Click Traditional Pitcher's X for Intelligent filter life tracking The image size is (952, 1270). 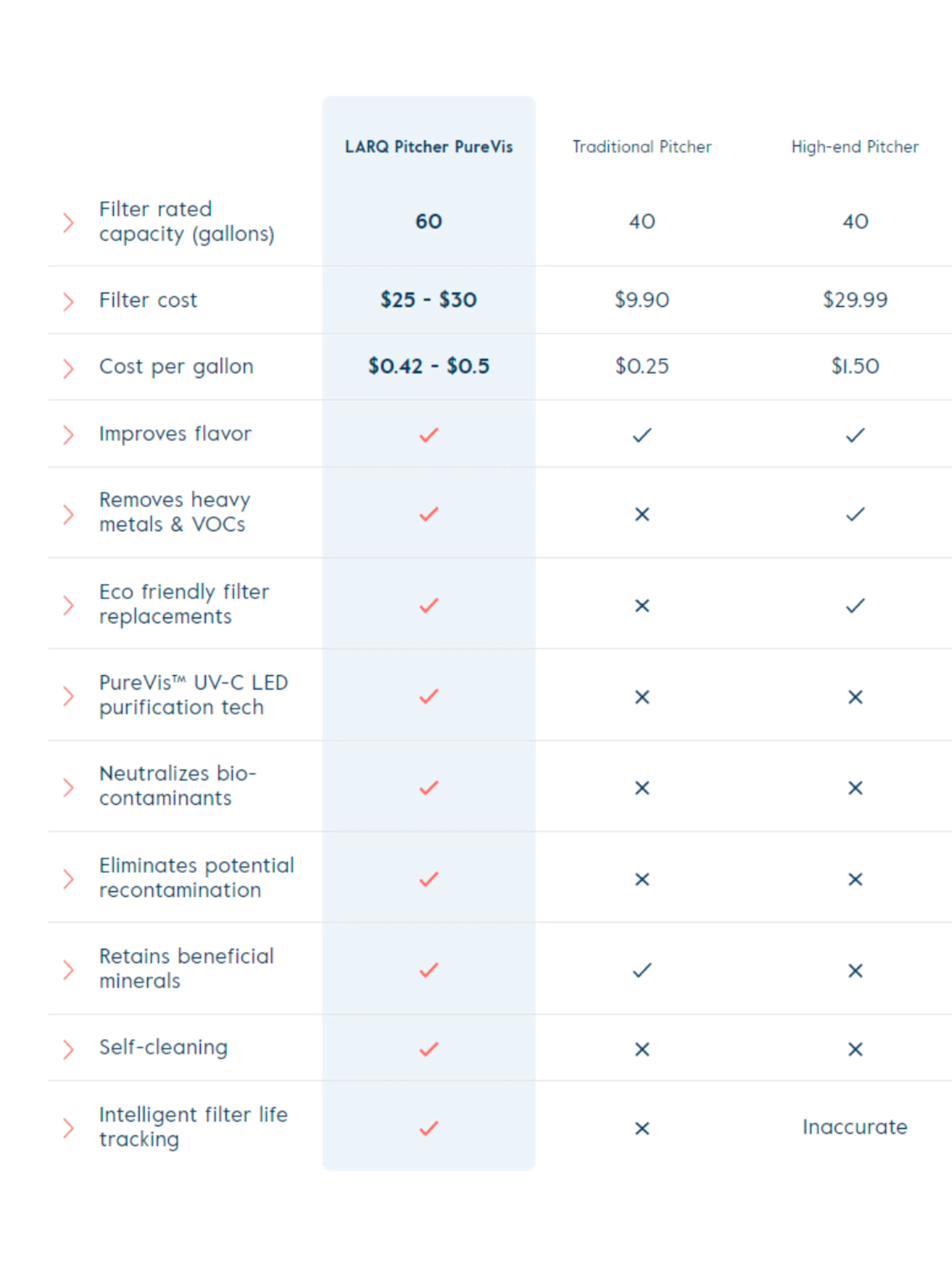pyautogui.click(x=642, y=1128)
